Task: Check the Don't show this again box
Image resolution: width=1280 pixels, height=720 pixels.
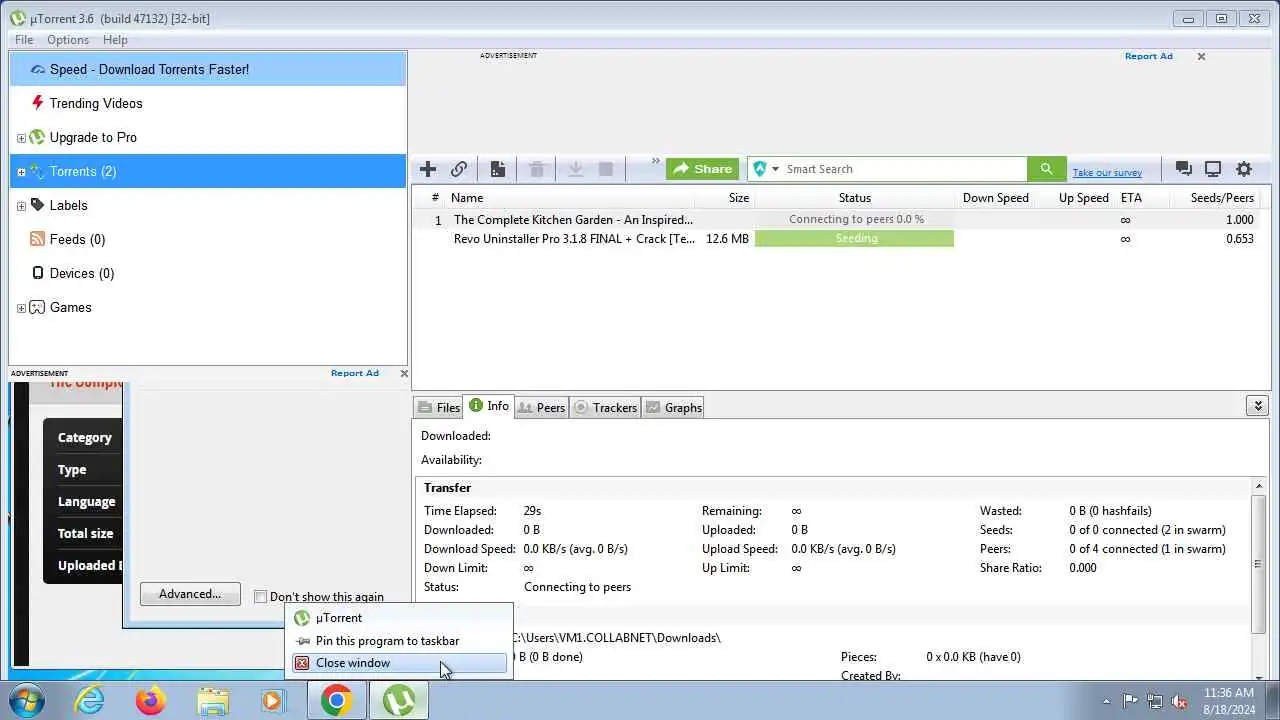Action: coord(260,597)
